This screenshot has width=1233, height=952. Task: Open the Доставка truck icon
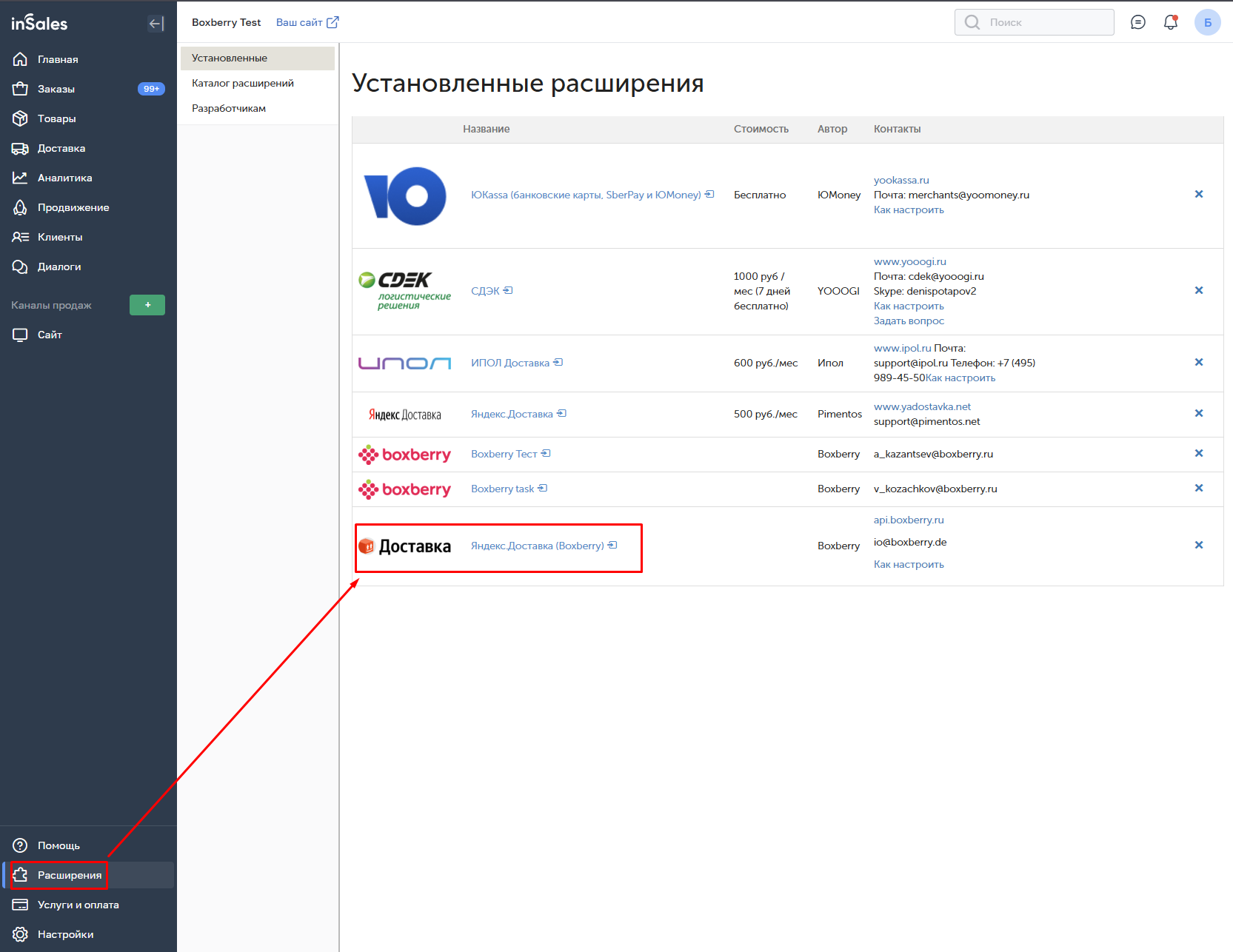tap(20, 148)
